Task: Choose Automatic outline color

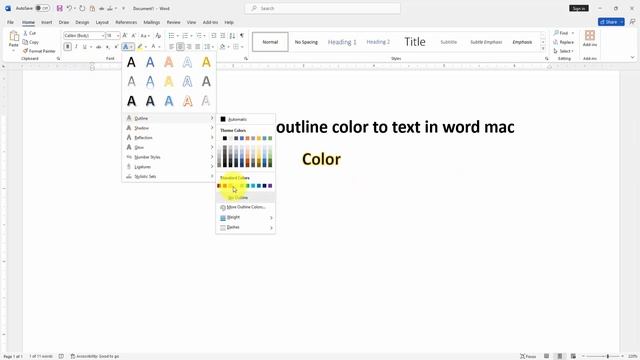Action: click(246, 119)
